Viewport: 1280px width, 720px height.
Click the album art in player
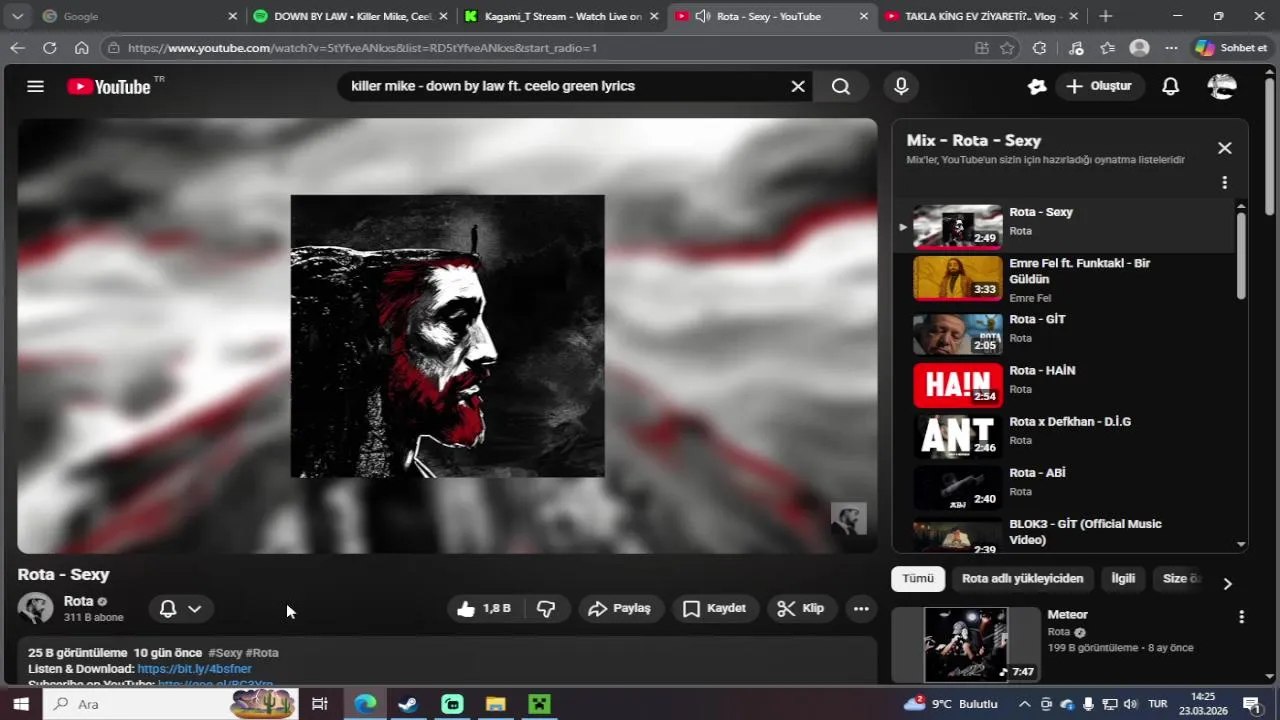pyautogui.click(x=447, y=336)
